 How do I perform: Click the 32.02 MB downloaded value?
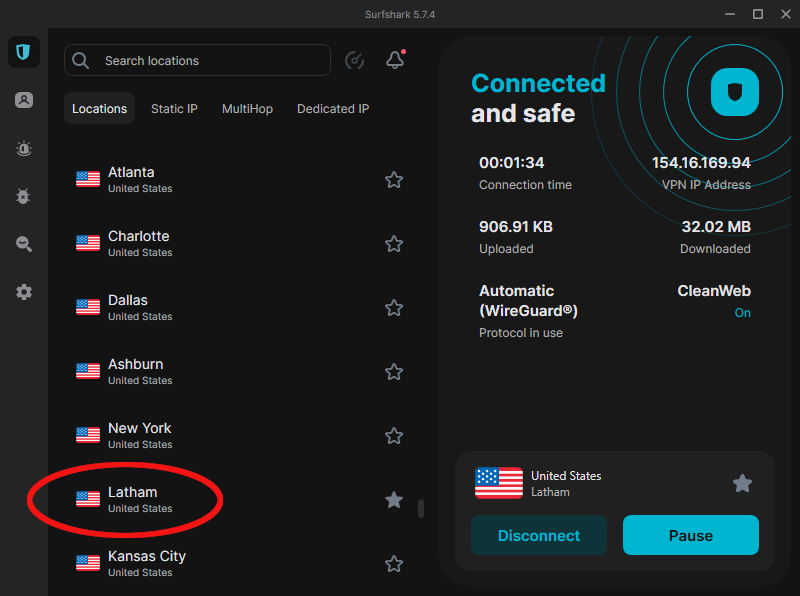(716, 227)
